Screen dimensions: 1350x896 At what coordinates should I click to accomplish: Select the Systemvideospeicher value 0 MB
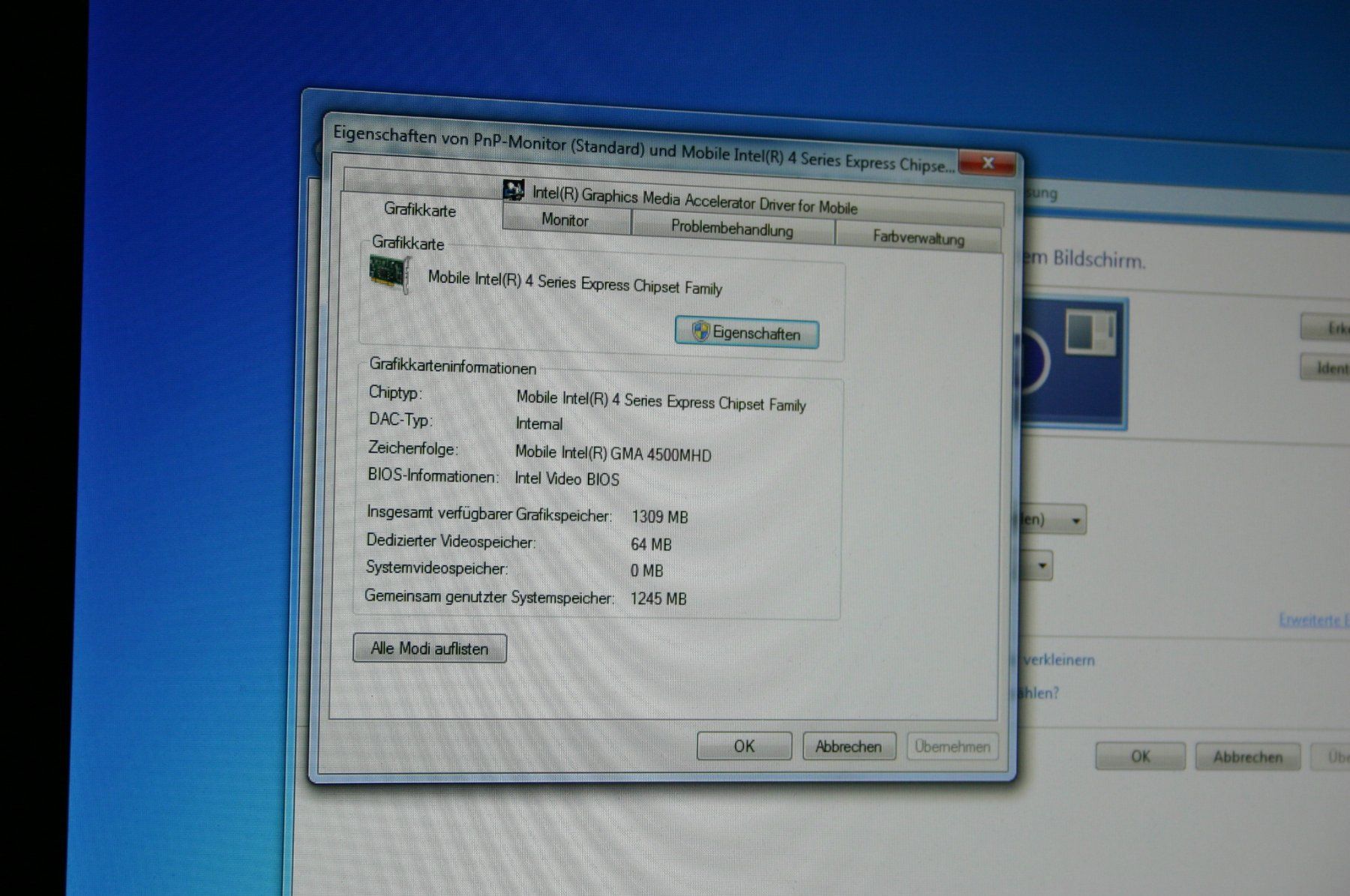646,571
